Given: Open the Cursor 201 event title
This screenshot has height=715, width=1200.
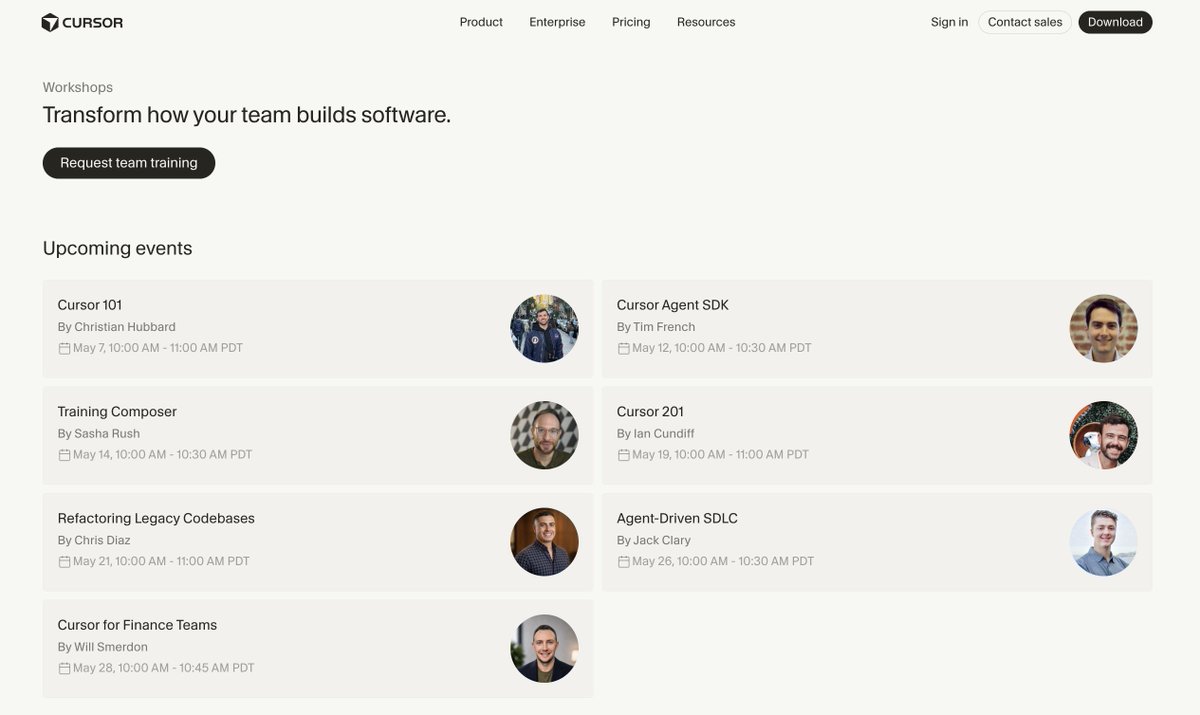Looking at the screenshot, I should coord(650,412).
